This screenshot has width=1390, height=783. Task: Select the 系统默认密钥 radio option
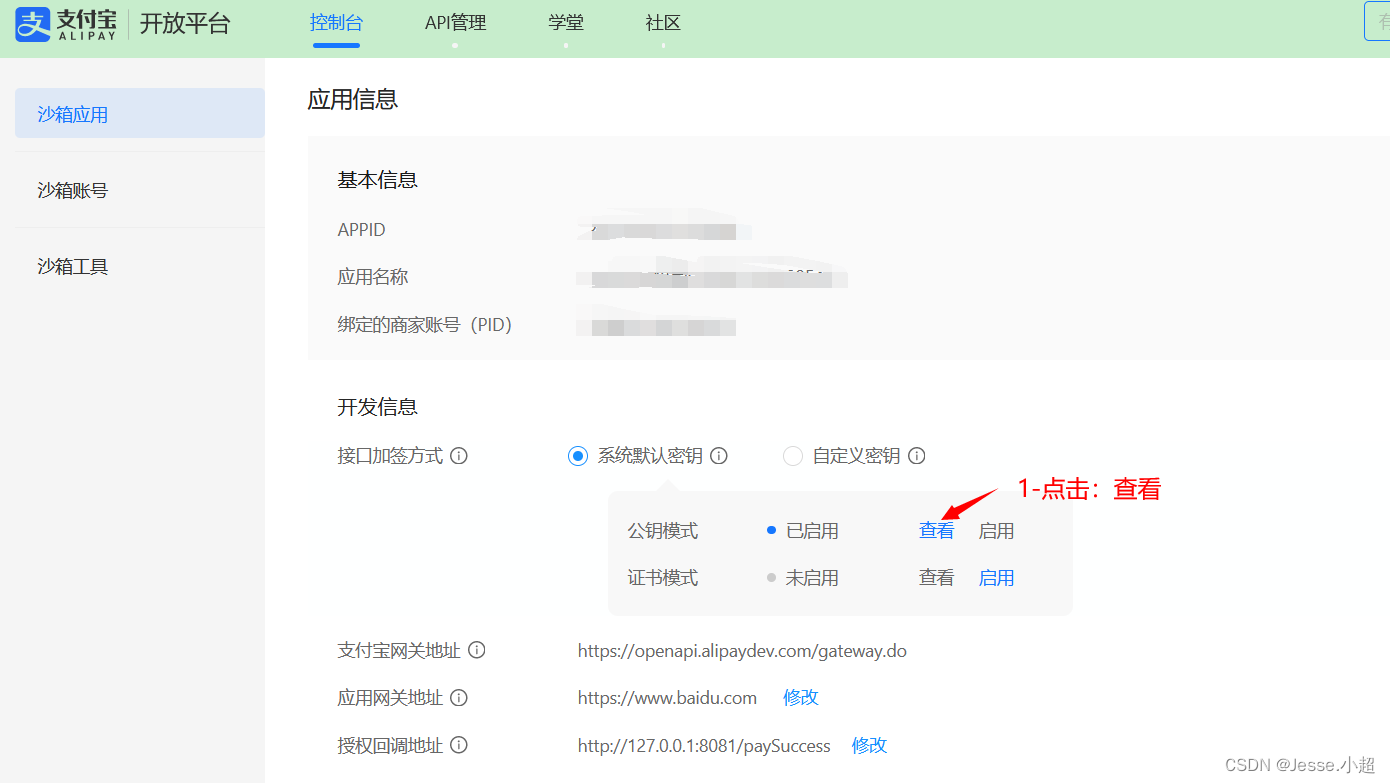pyautogui.click(x=577, y=455)
